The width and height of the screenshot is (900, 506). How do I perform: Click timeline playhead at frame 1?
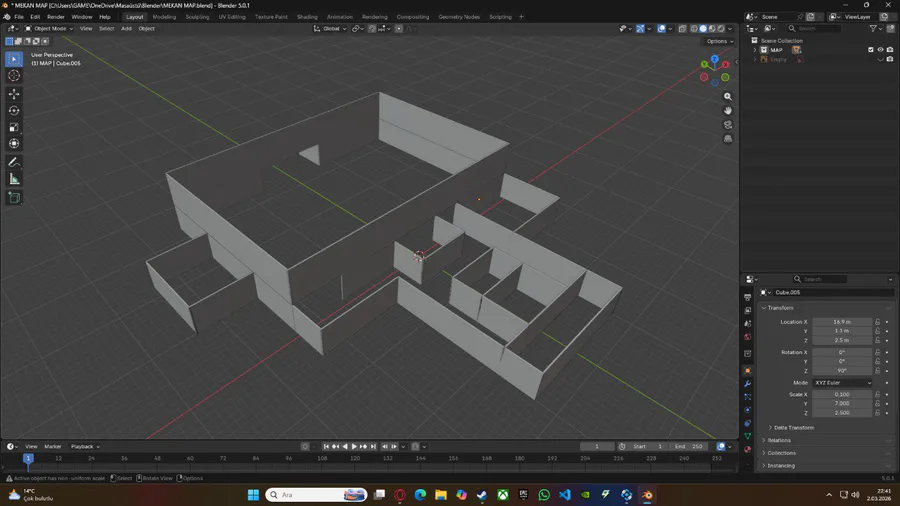(28, 458)
